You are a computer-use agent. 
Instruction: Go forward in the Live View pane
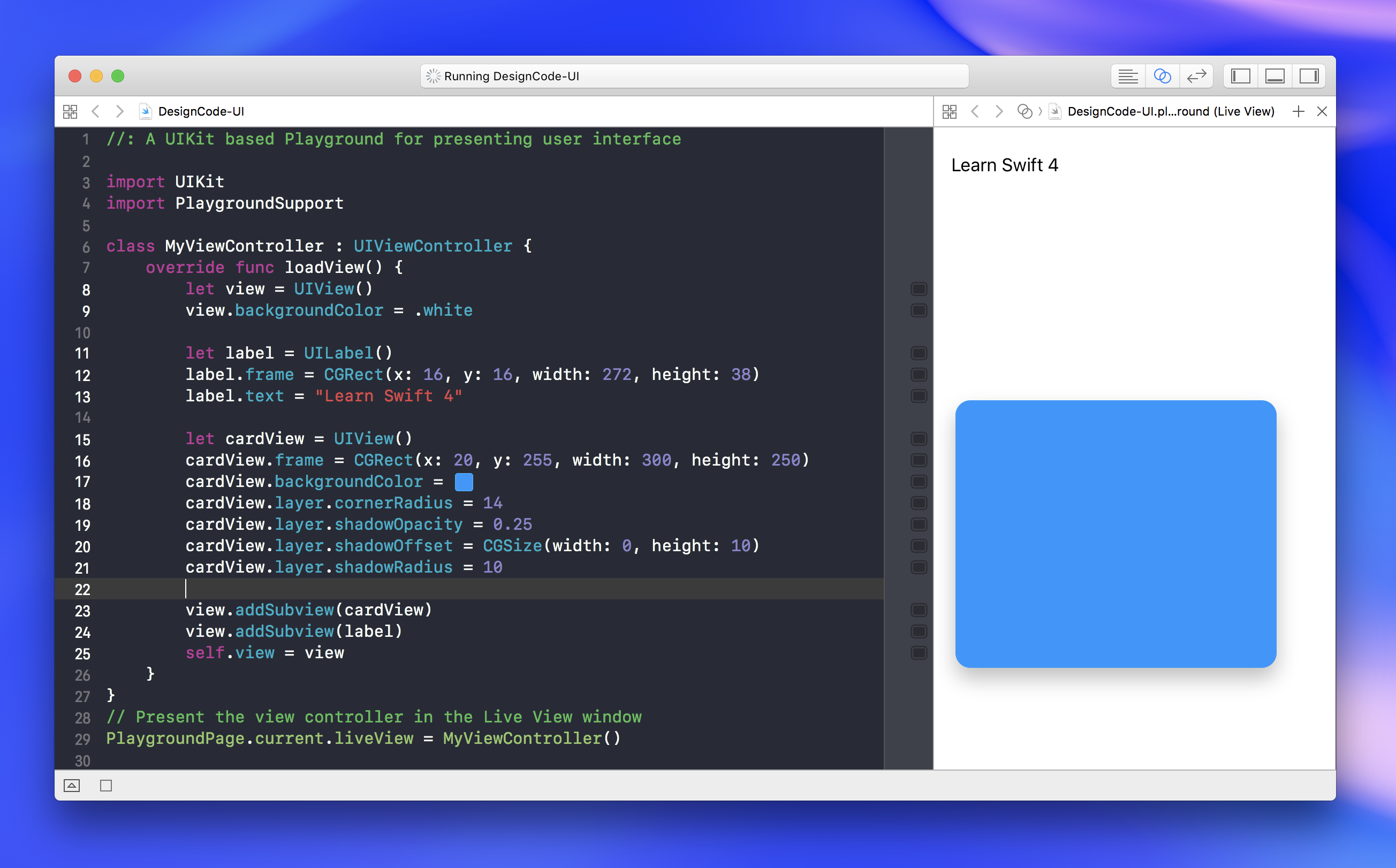pyautogui.click(x=999, y=111)
